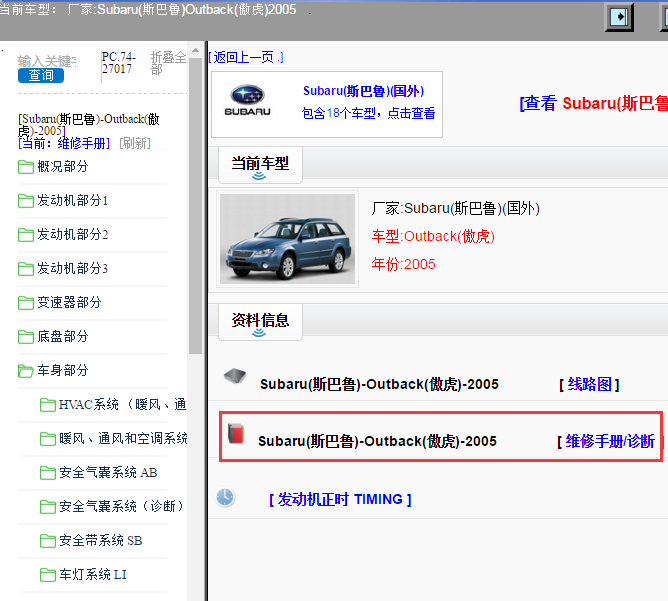The width and height of the screenshot is (668, 601).
Task: Select the 资料信息 tab
Action: (x=260, y=322)
